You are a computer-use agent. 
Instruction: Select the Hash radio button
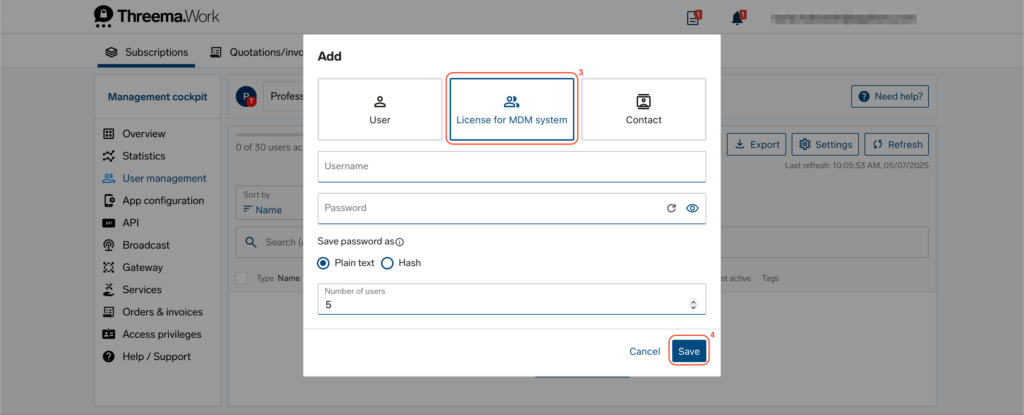coord(387,263)
